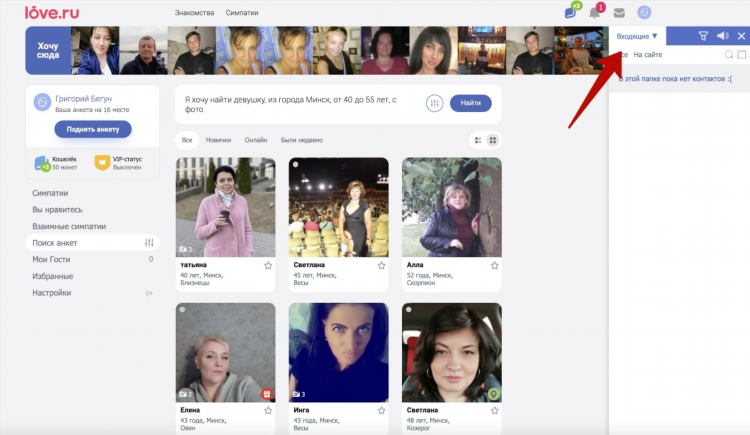Open Светлана name, 45 лет card
The image size is (750, 435).
[309, 265]
